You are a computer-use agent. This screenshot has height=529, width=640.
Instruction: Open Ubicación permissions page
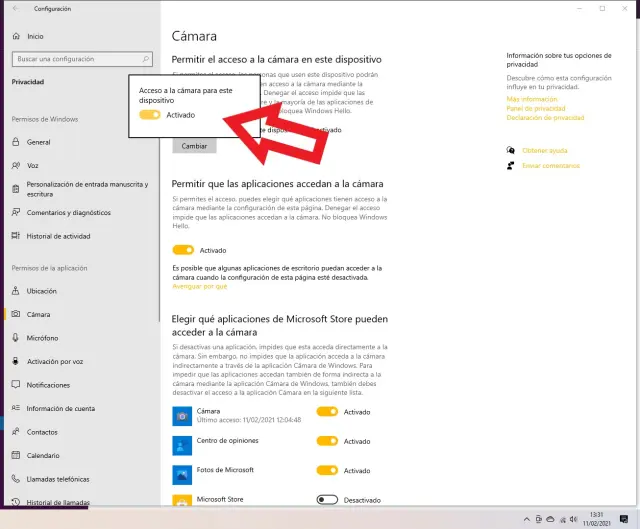click(41, 291)
